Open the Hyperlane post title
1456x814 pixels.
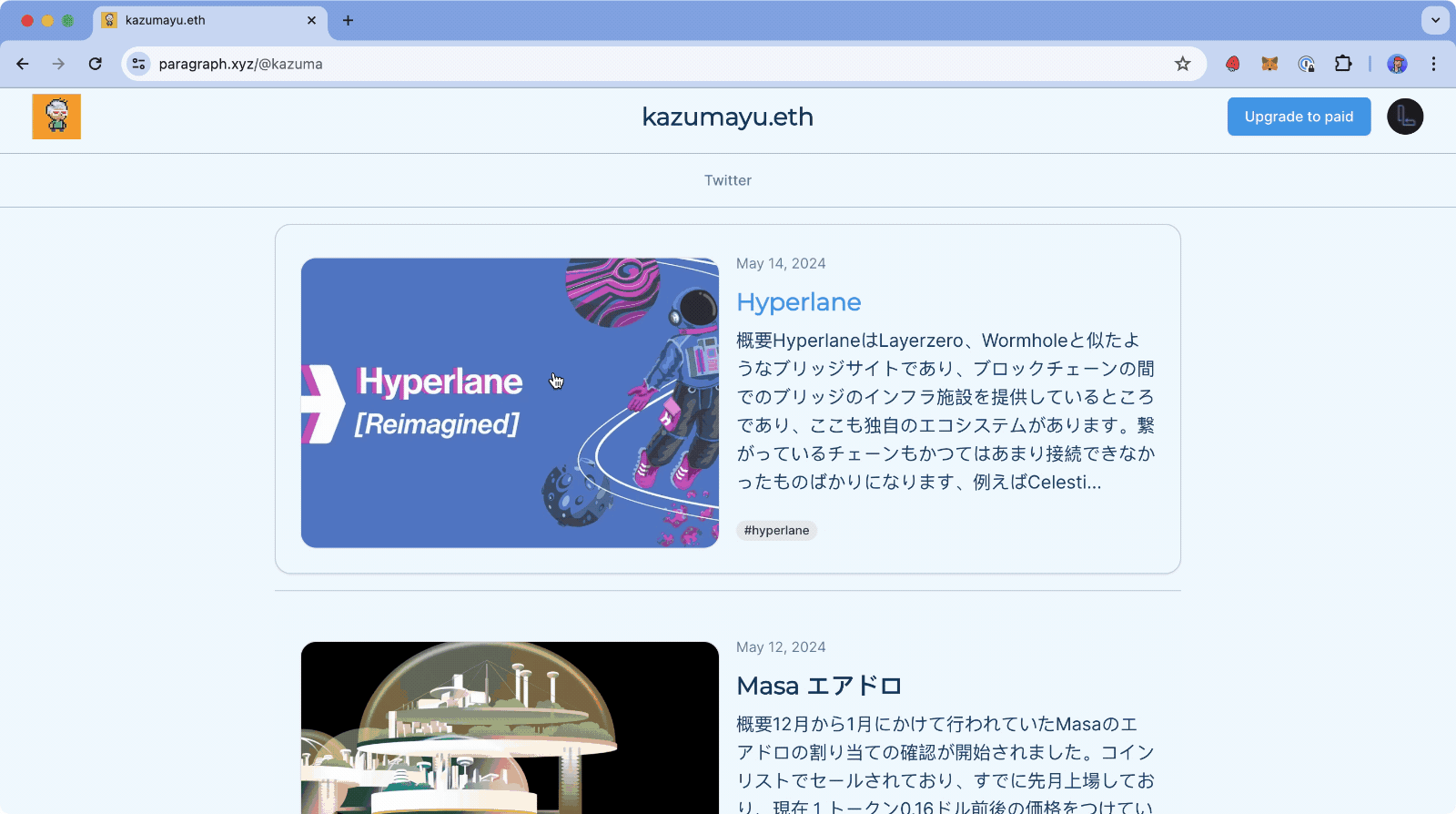pyautogui.click(x=799, y=302)
